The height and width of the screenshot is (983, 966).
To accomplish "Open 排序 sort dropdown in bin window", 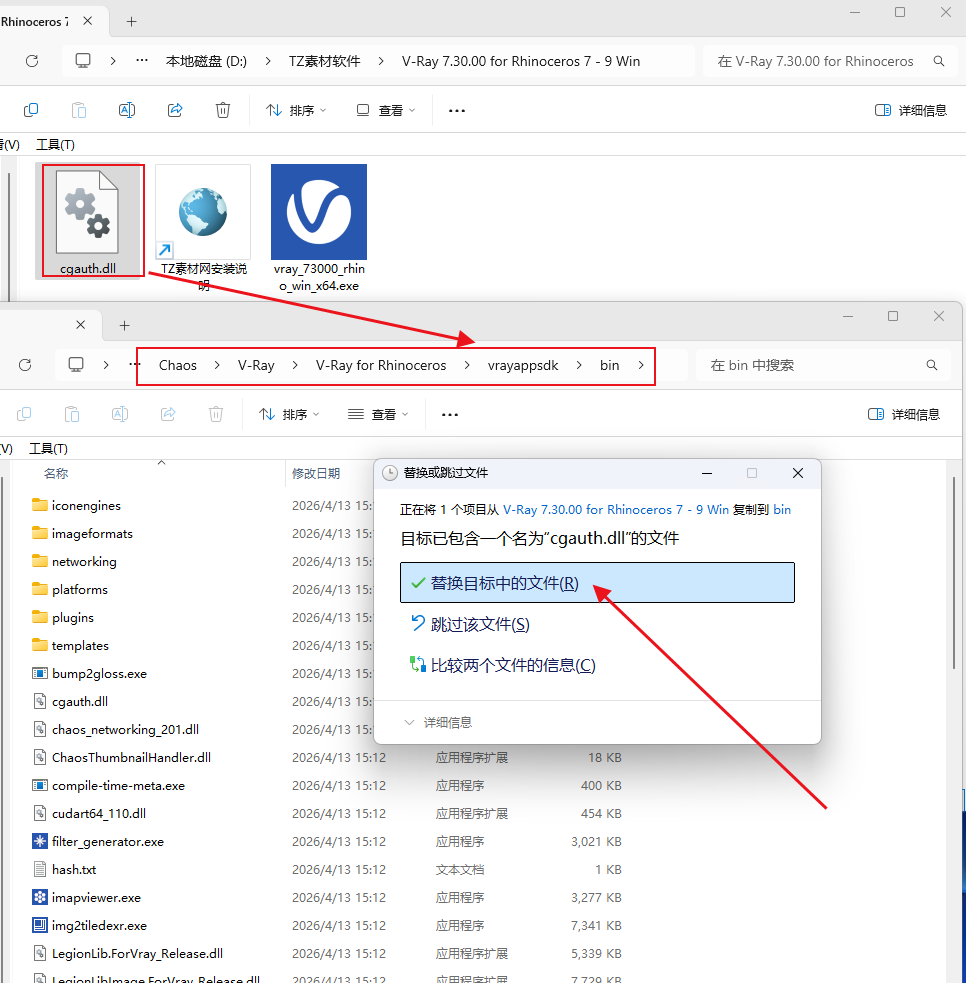I will (288, 414).
